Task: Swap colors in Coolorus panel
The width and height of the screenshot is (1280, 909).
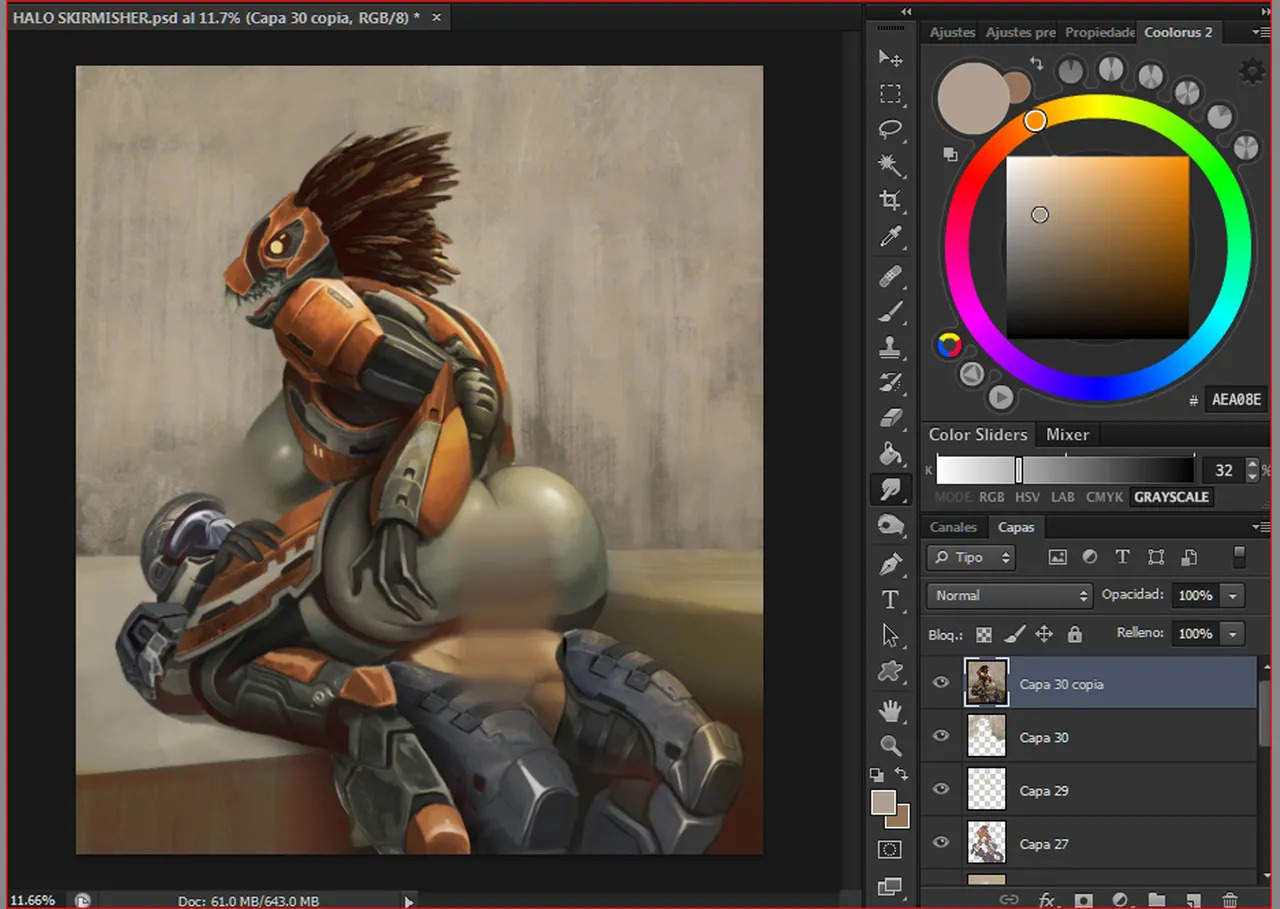Action: coord(1036,64)
